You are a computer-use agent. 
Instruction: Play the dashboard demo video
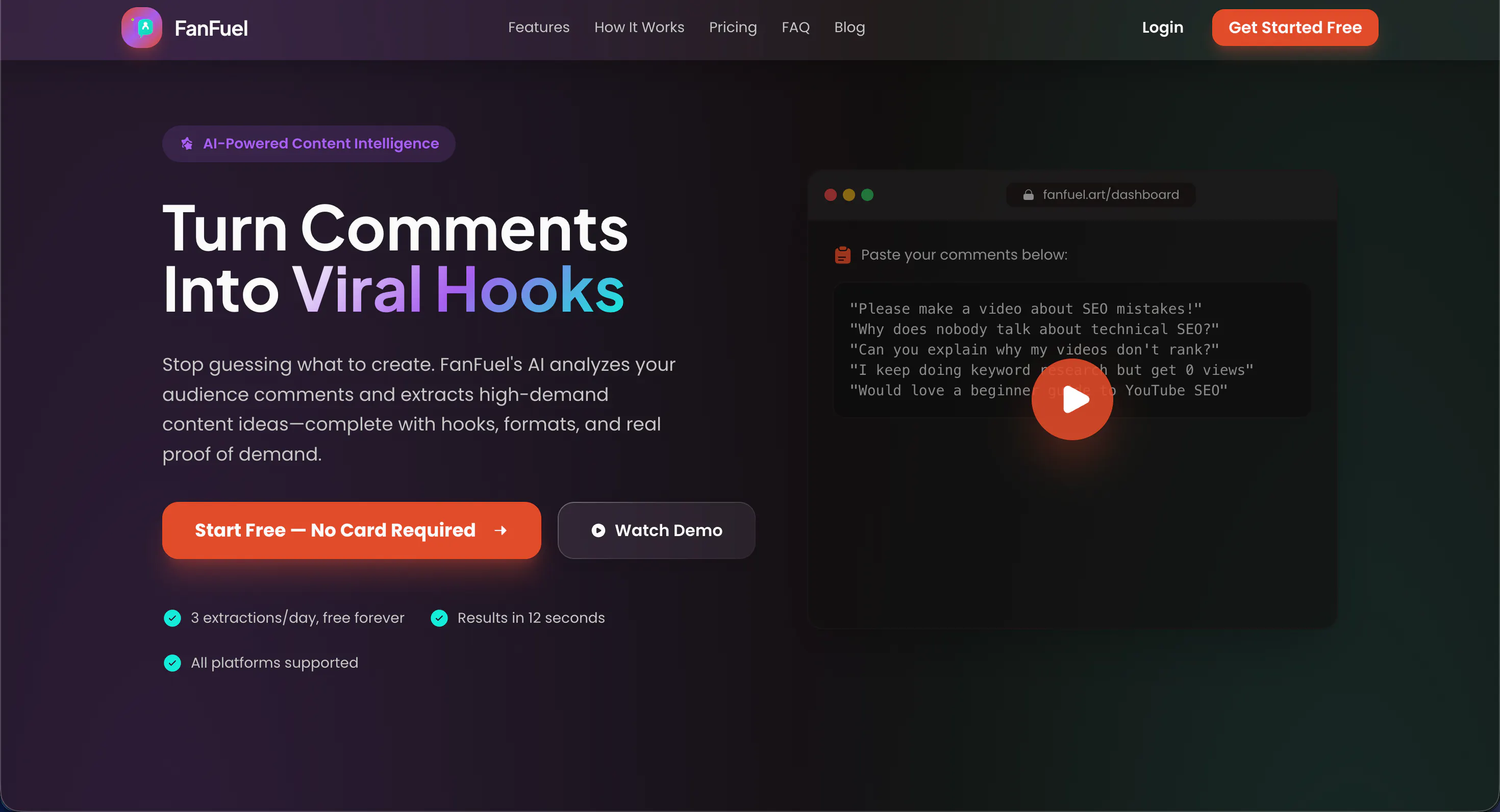pos(1072,399)
